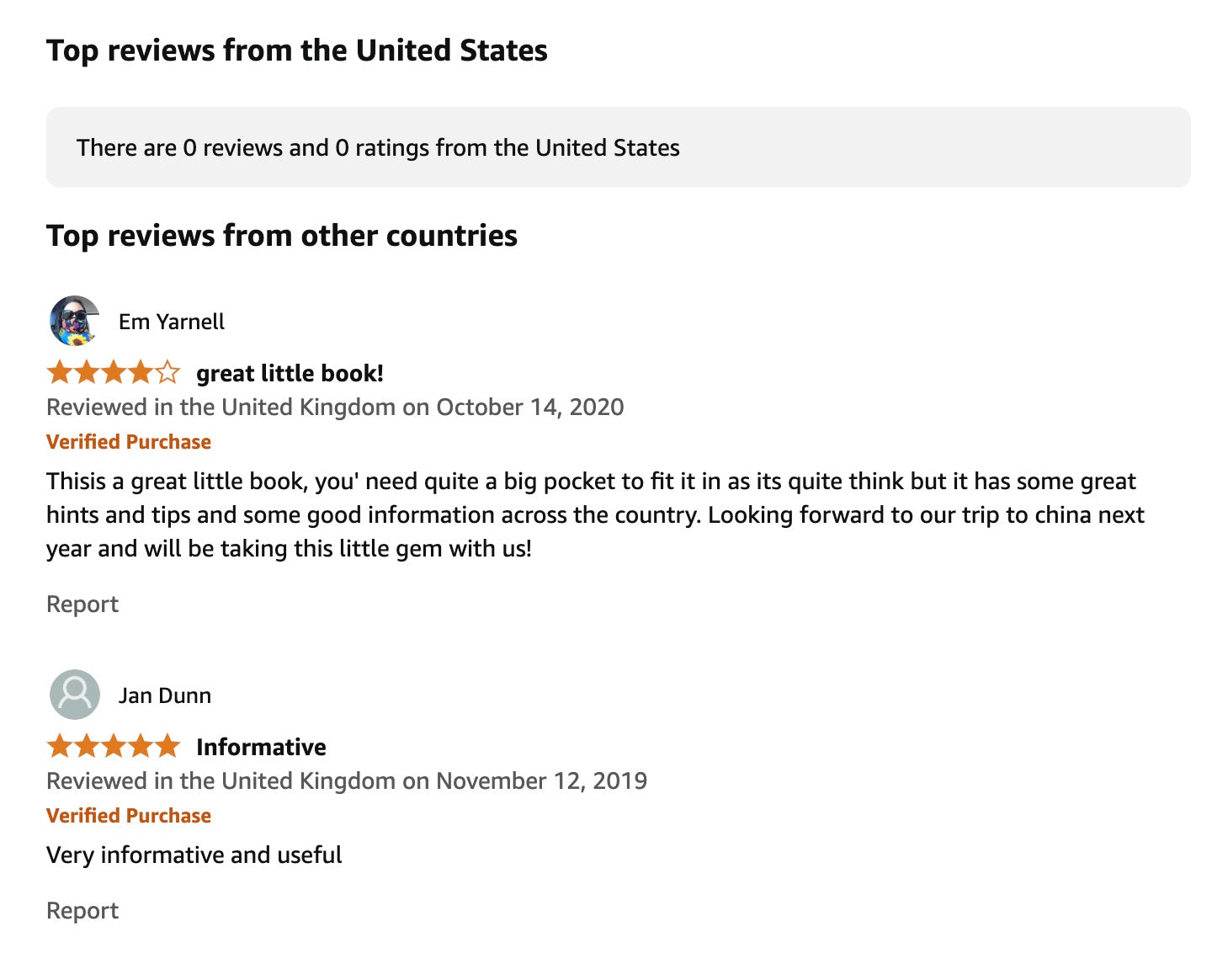The height and width of the screenshot is (980, 1212).
Task: Report Em Yarnell's review
Action: click(82, 605)
